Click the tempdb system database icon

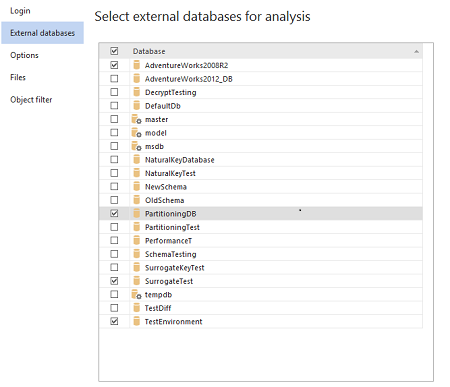(137, 294)
